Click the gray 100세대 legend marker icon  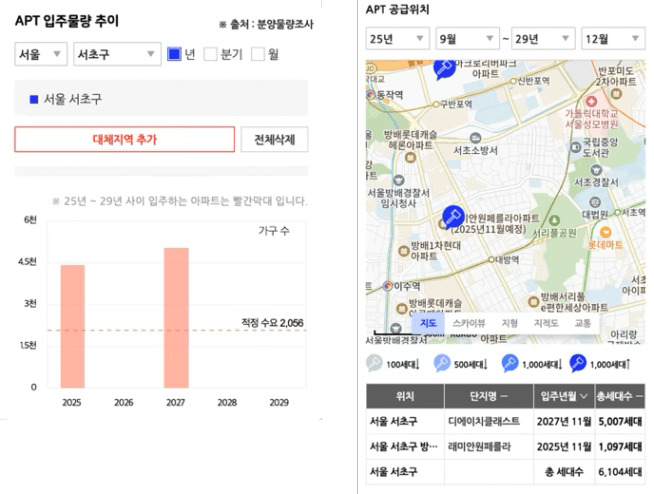coord(374,363)
